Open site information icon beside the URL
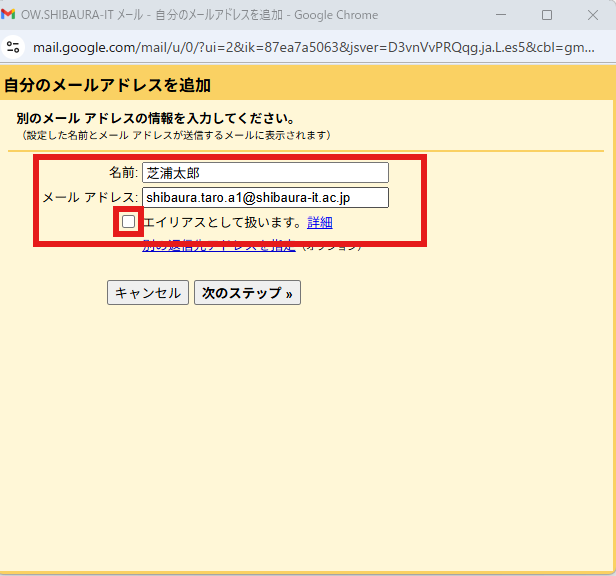 (13, 47)
